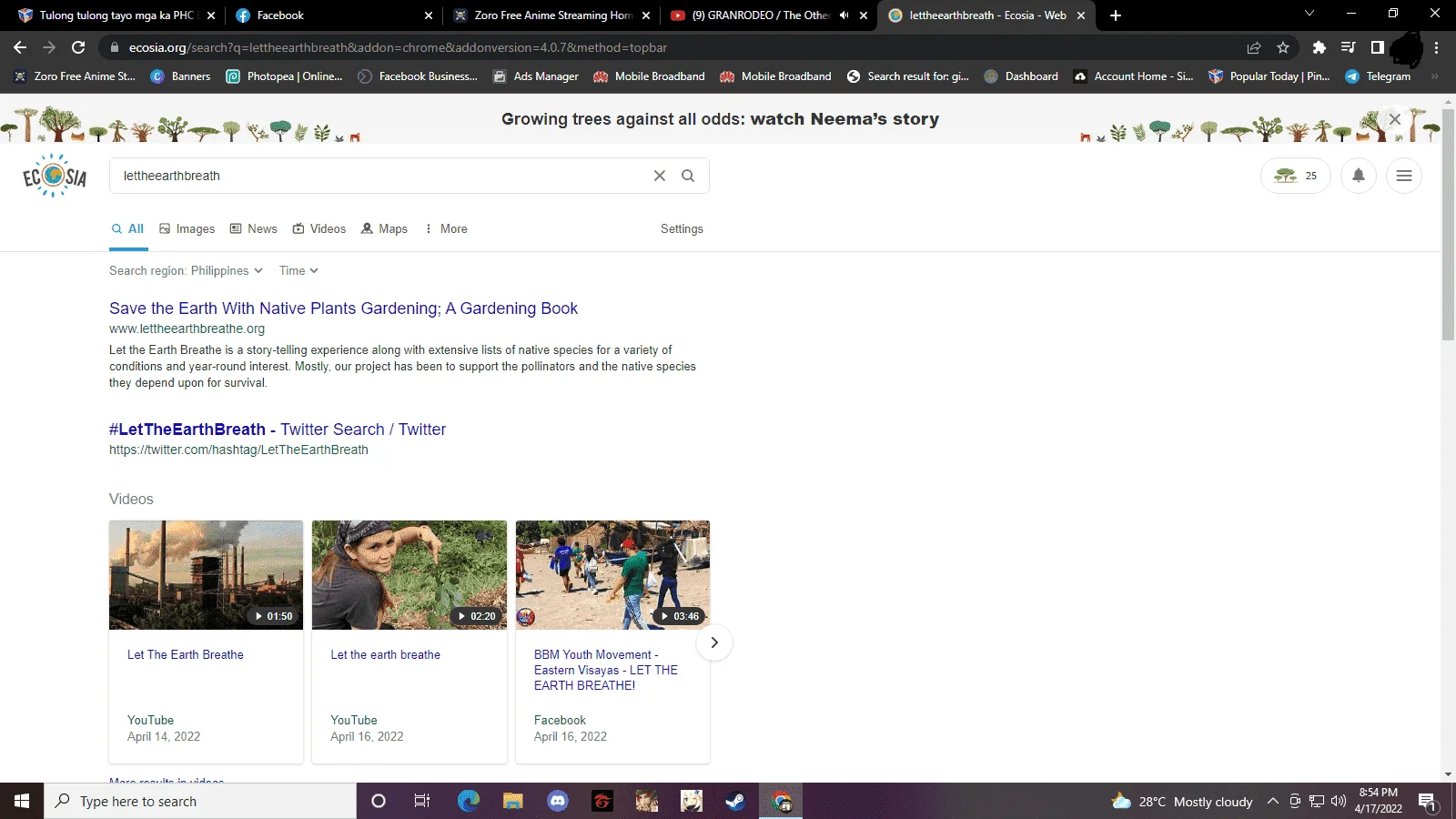Submit search with magnifier icon
1456x819 pixels.
[688, 176]
